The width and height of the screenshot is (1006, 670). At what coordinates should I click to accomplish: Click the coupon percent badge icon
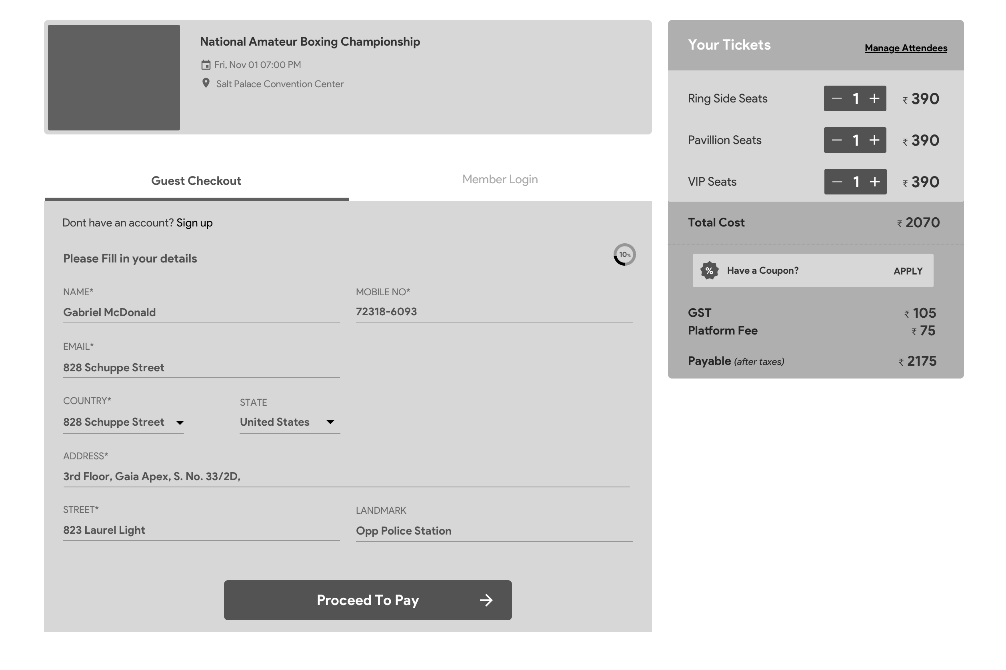(x=709, y=271)
